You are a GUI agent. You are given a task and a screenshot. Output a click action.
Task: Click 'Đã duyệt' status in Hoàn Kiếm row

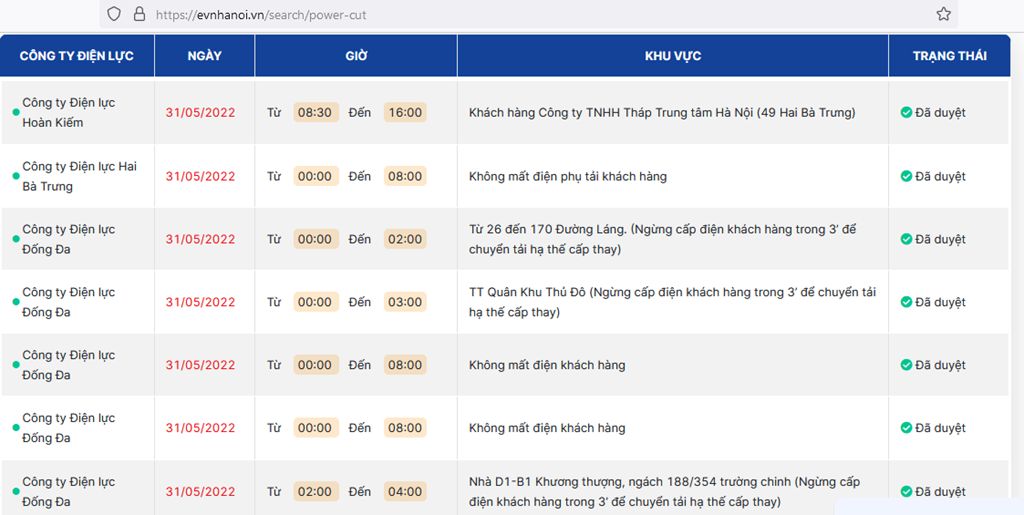point(940,113)
